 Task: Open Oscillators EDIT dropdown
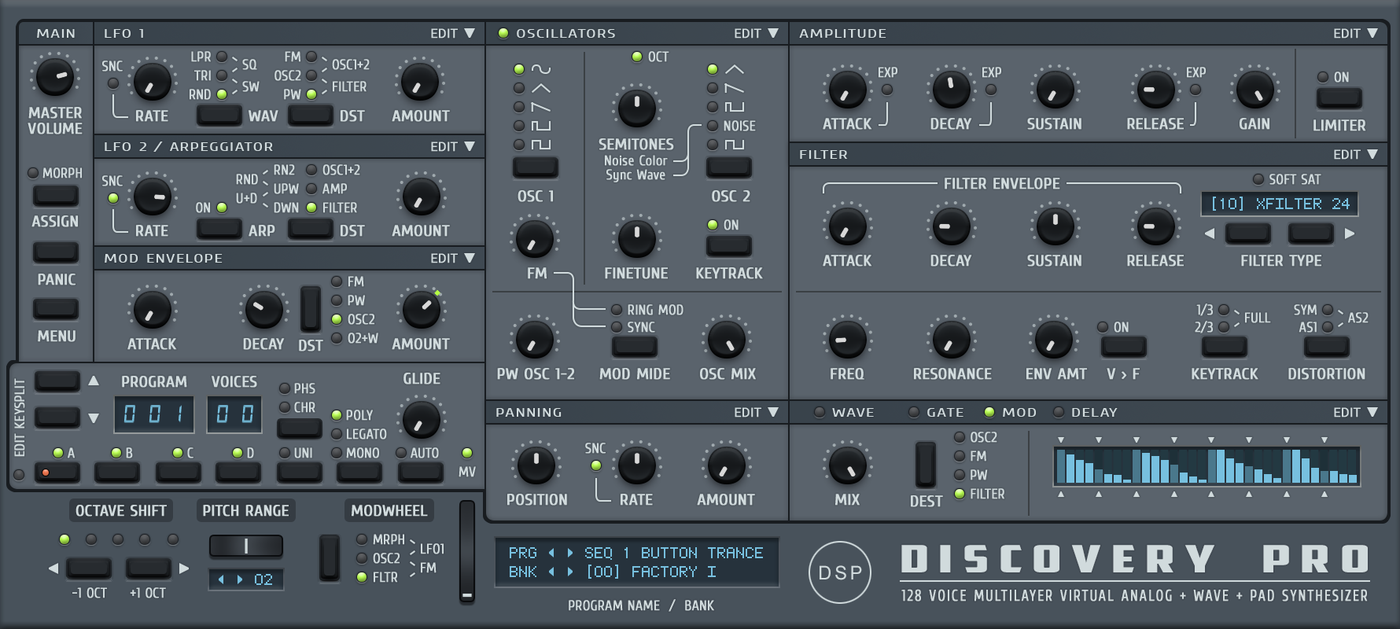[757, 33]
